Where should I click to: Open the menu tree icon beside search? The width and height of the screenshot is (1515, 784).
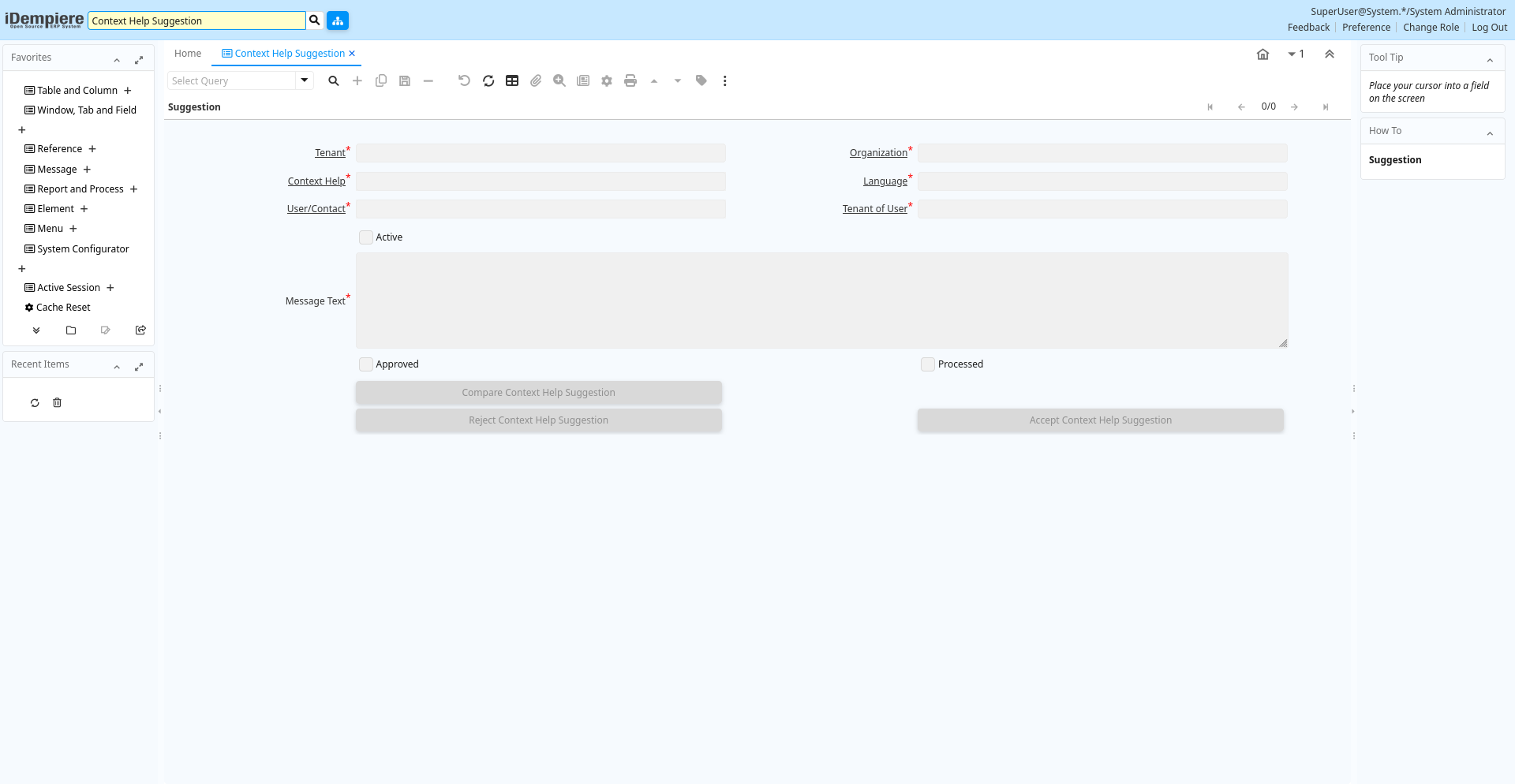pos(338,21)
